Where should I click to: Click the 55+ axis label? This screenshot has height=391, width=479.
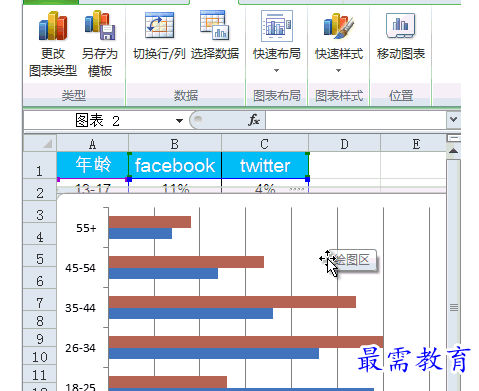pyautogui.click(x=86, y=228)
